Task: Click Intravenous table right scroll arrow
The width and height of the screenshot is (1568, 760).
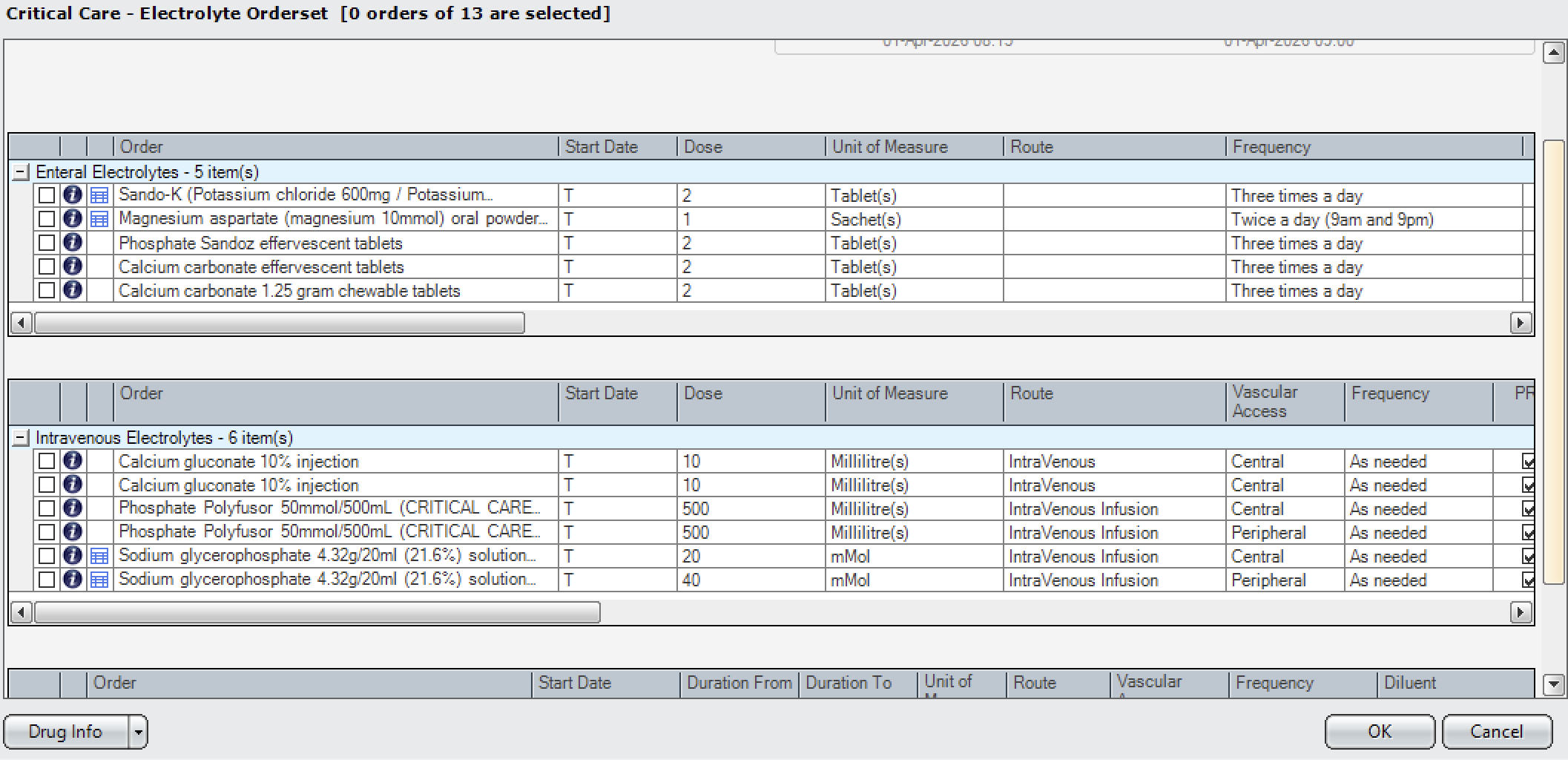Action: click(x=1521, y=612)
